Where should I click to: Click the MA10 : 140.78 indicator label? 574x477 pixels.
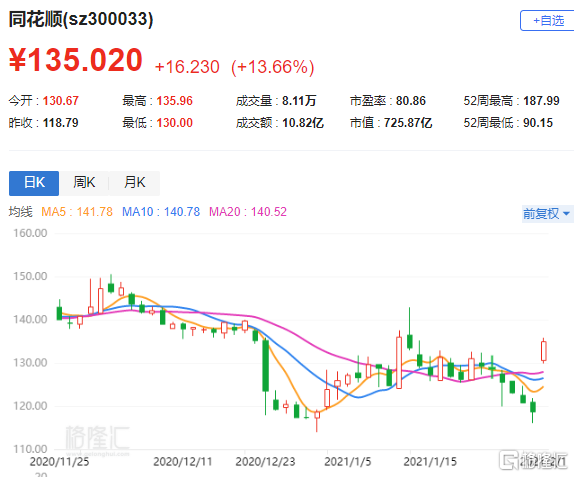tap(161, 212)
